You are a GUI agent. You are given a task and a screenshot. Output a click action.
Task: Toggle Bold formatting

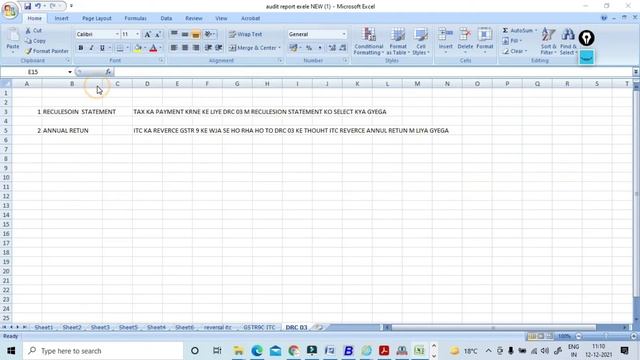(x=81, y=48)
